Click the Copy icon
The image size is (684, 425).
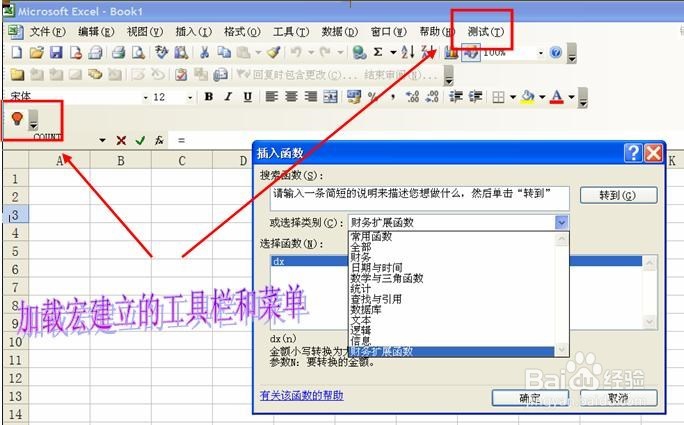tap(224, 52)
